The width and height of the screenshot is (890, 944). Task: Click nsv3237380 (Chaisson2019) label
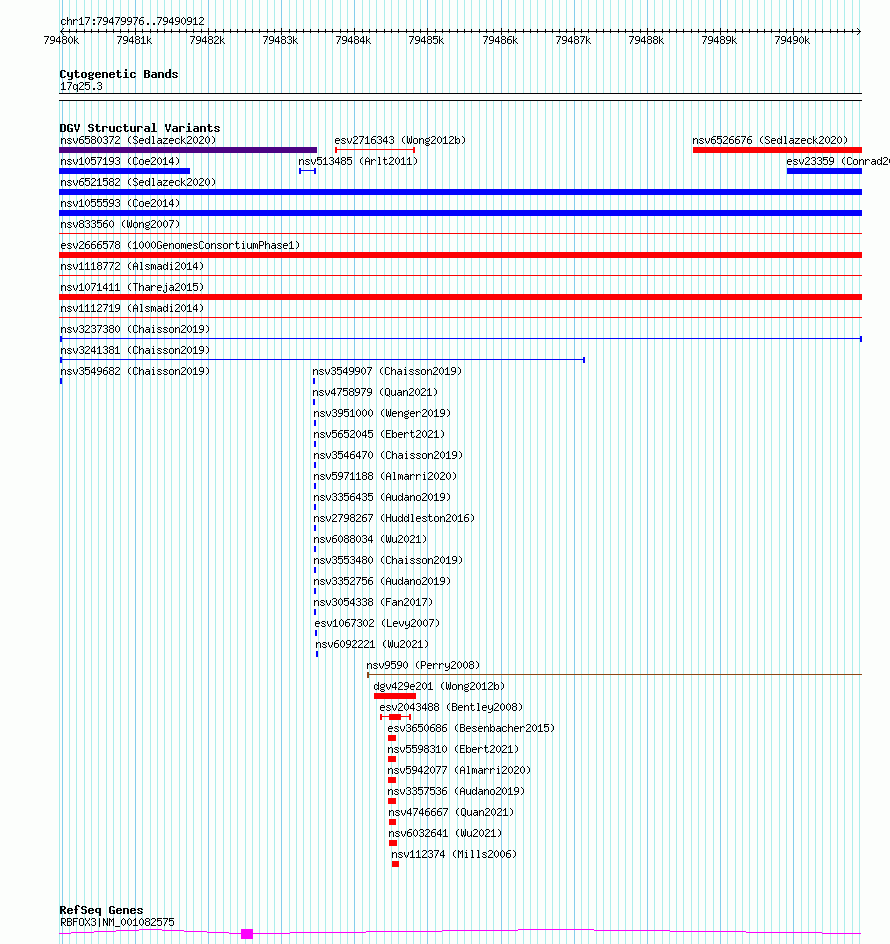coord(135,329)
